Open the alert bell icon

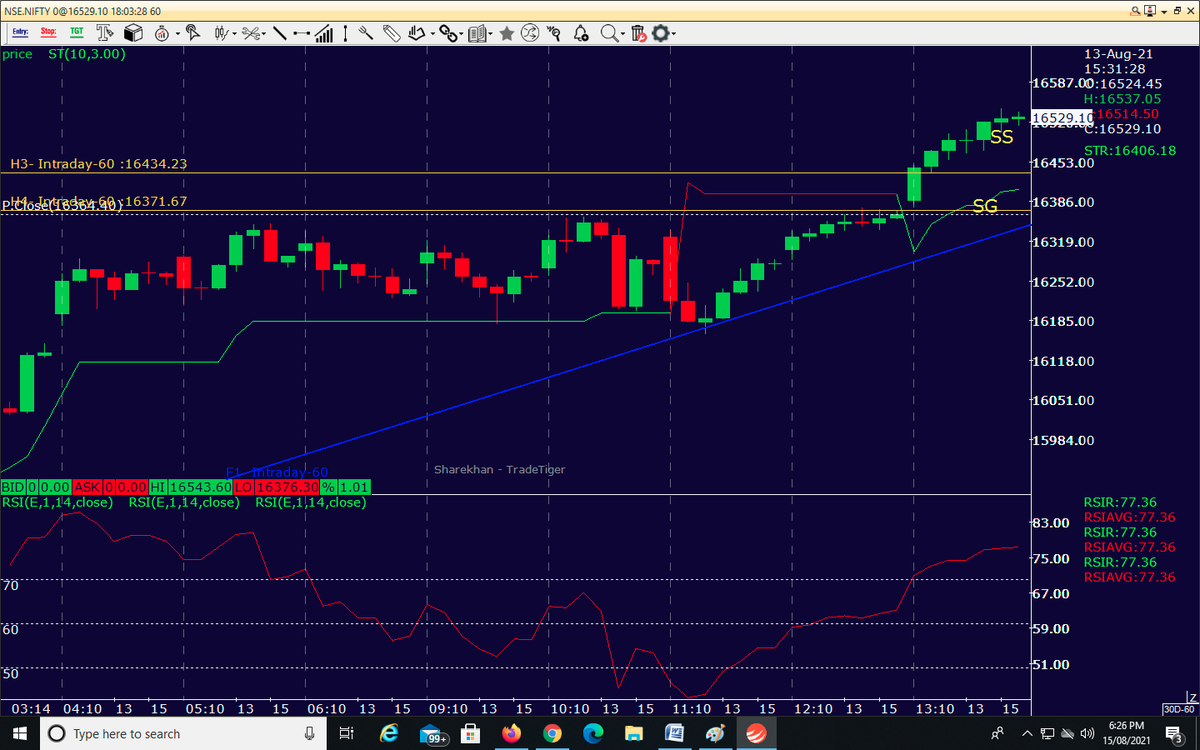point(580,33)
